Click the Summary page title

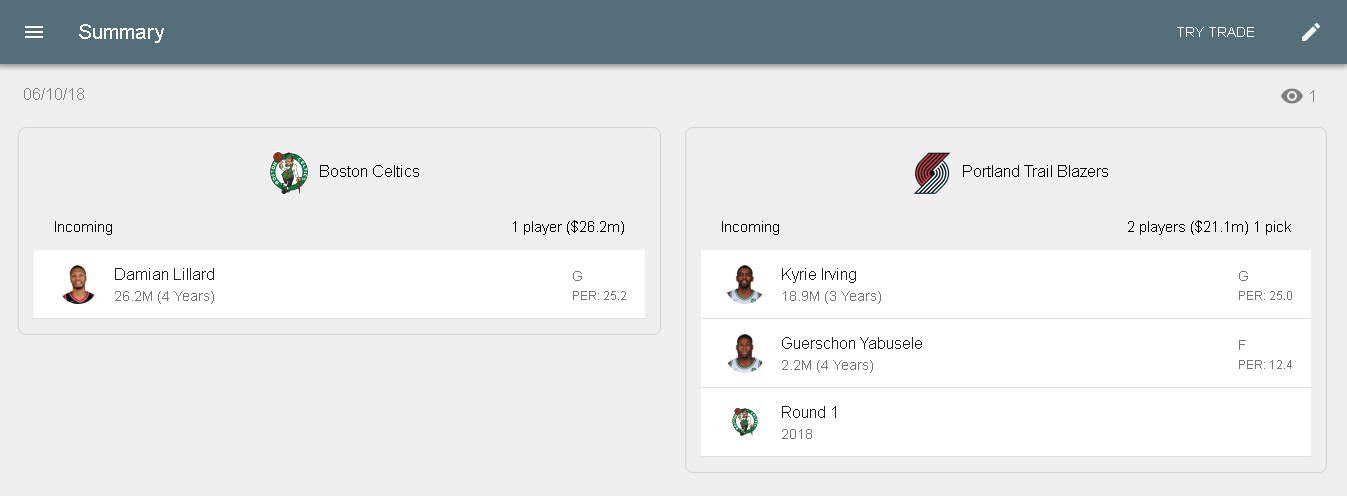pyautogui.click(x=121, y=32)
